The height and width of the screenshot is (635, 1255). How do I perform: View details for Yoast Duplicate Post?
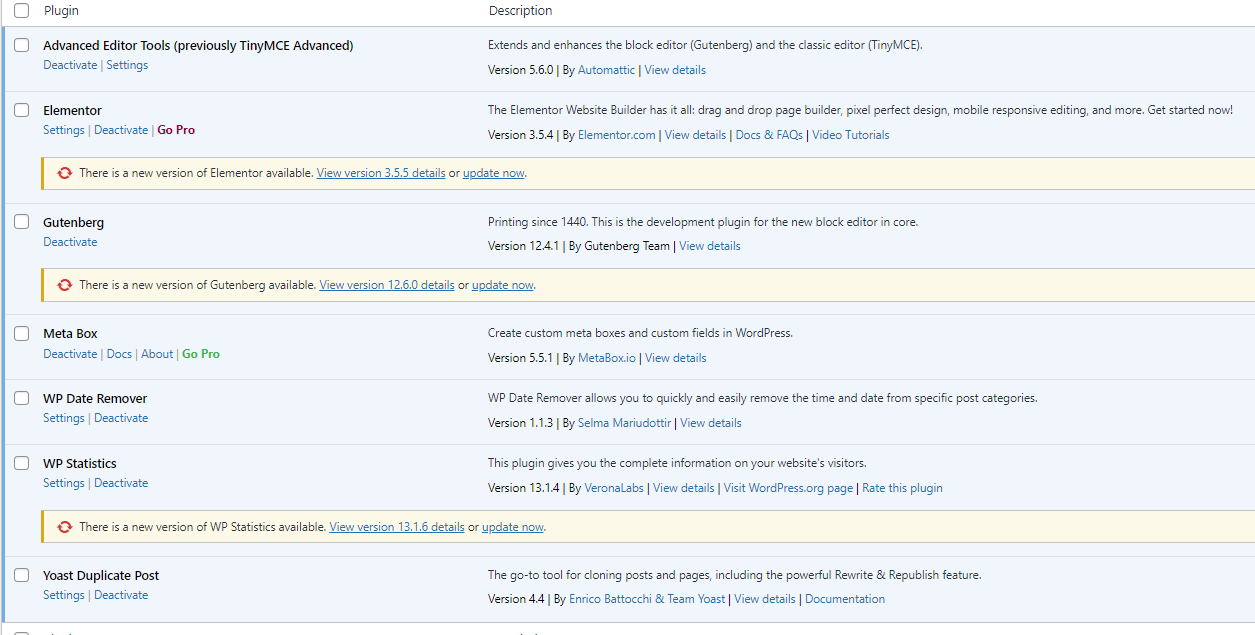click(765, 599)
